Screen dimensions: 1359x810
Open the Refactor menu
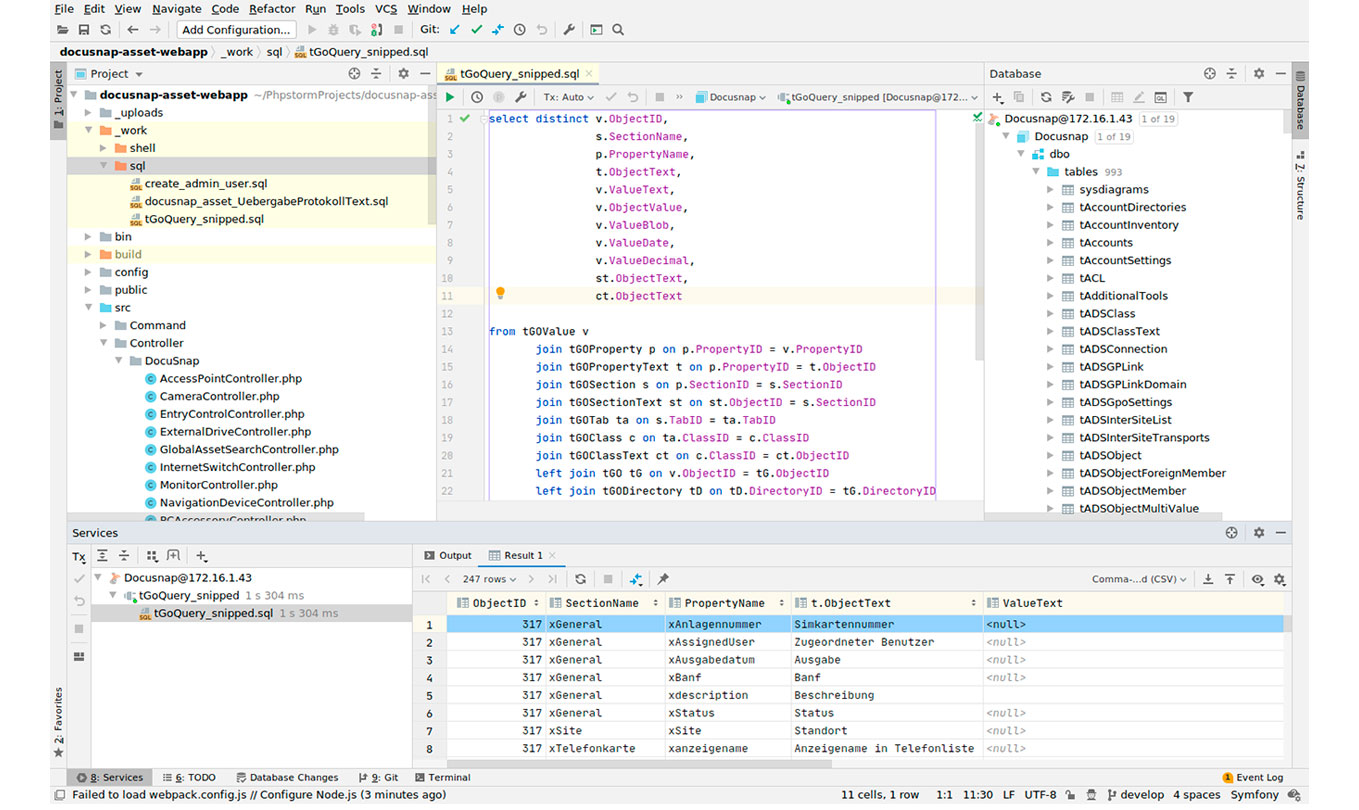click(272, 9)
